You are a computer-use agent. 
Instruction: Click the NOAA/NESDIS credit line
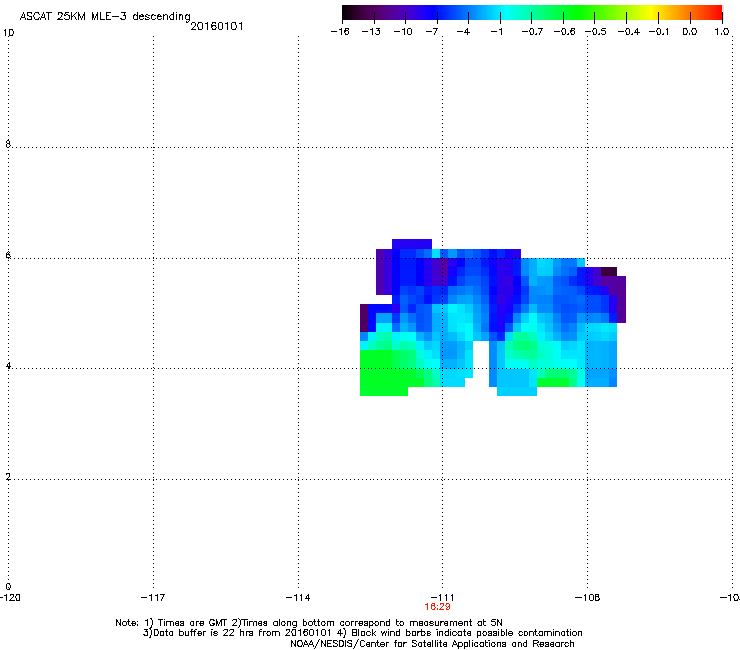tap(432, 644)
